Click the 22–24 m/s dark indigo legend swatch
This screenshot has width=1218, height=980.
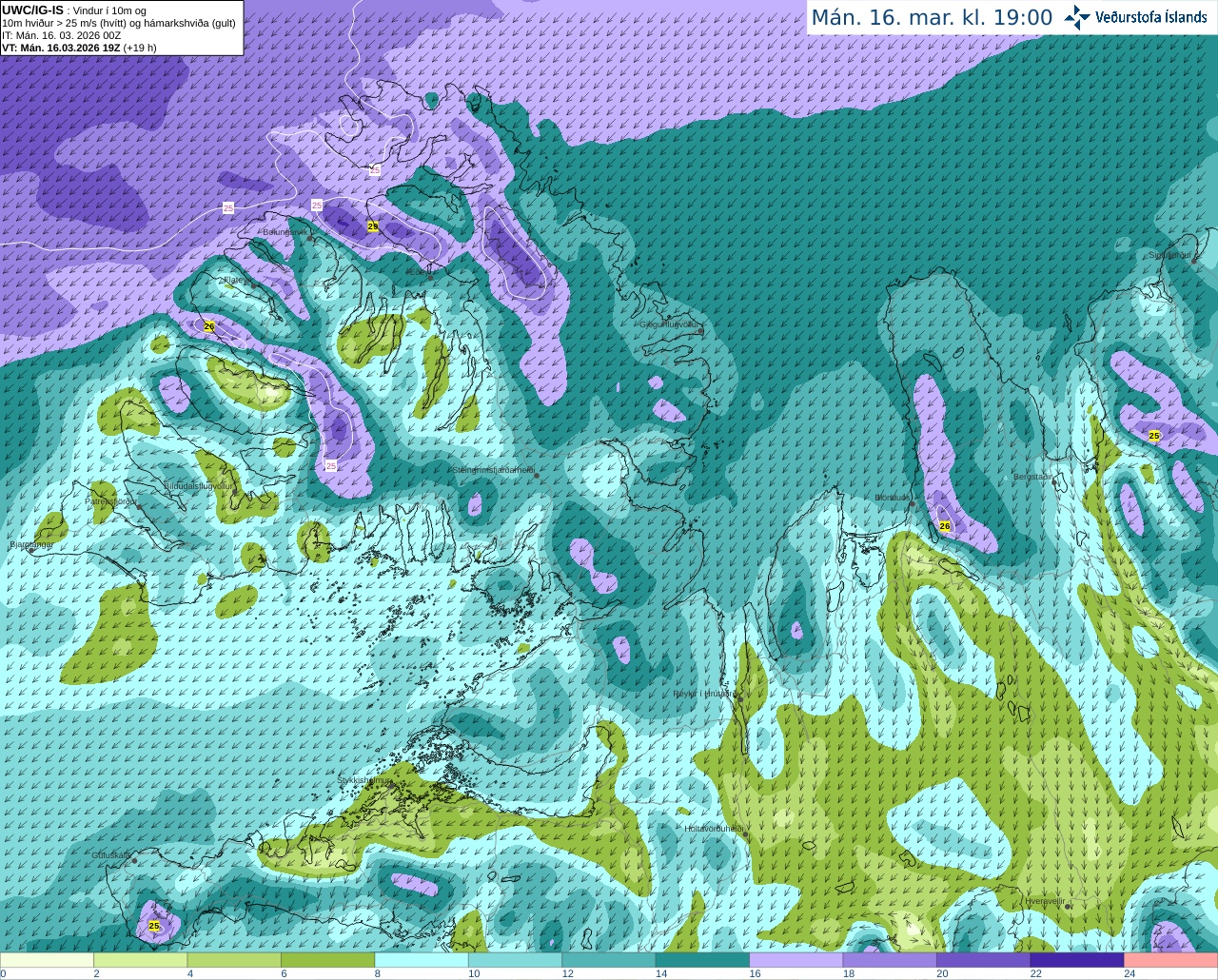[1077, 960]
